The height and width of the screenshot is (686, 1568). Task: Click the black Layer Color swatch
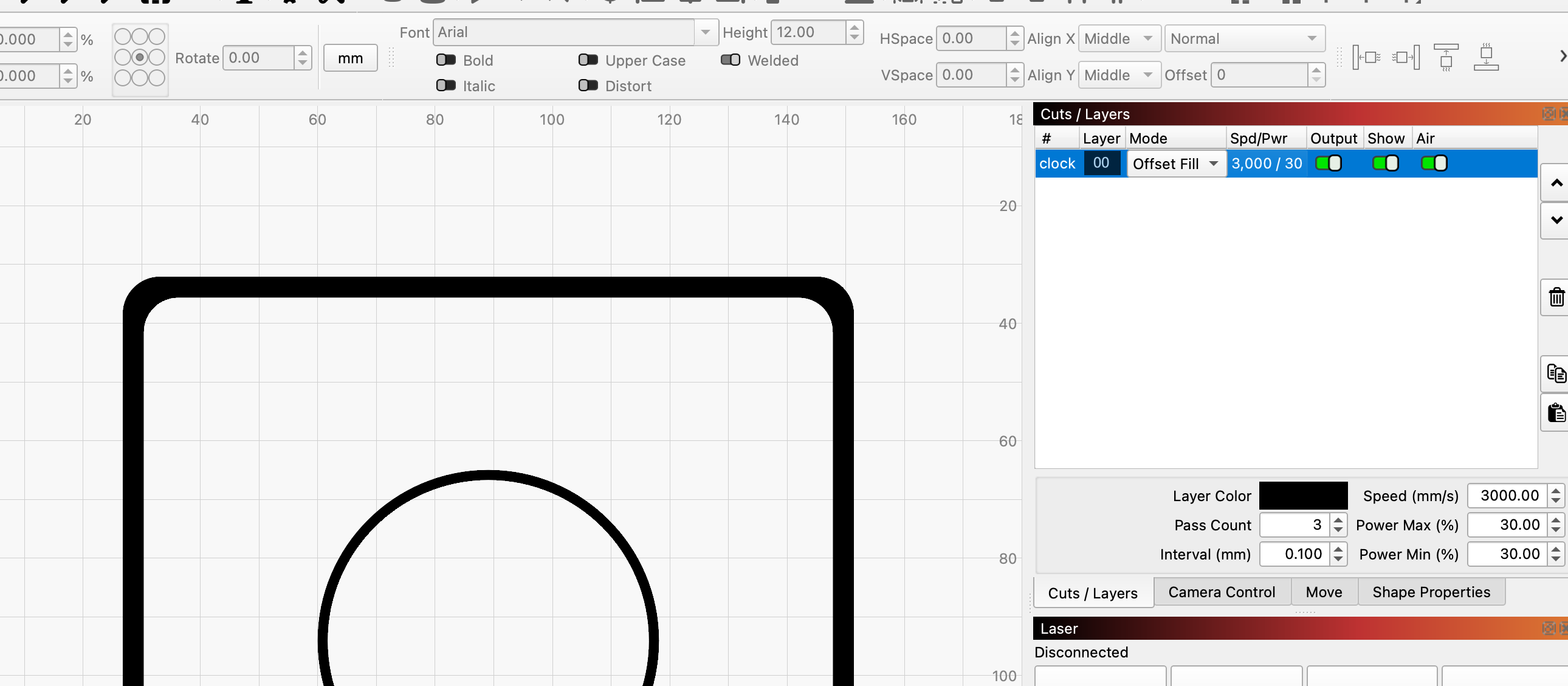tap(1302, 496)
